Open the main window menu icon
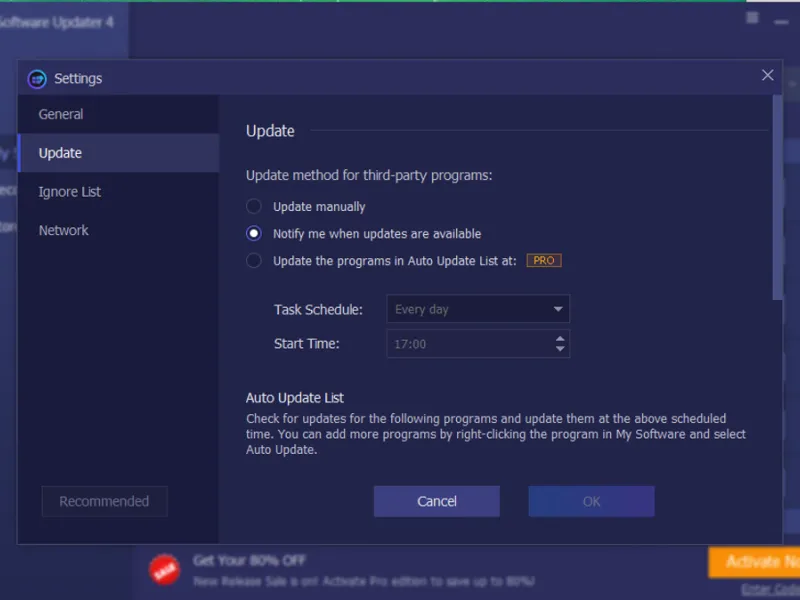This screenshot has height=600, width=800. click(752, 18)
